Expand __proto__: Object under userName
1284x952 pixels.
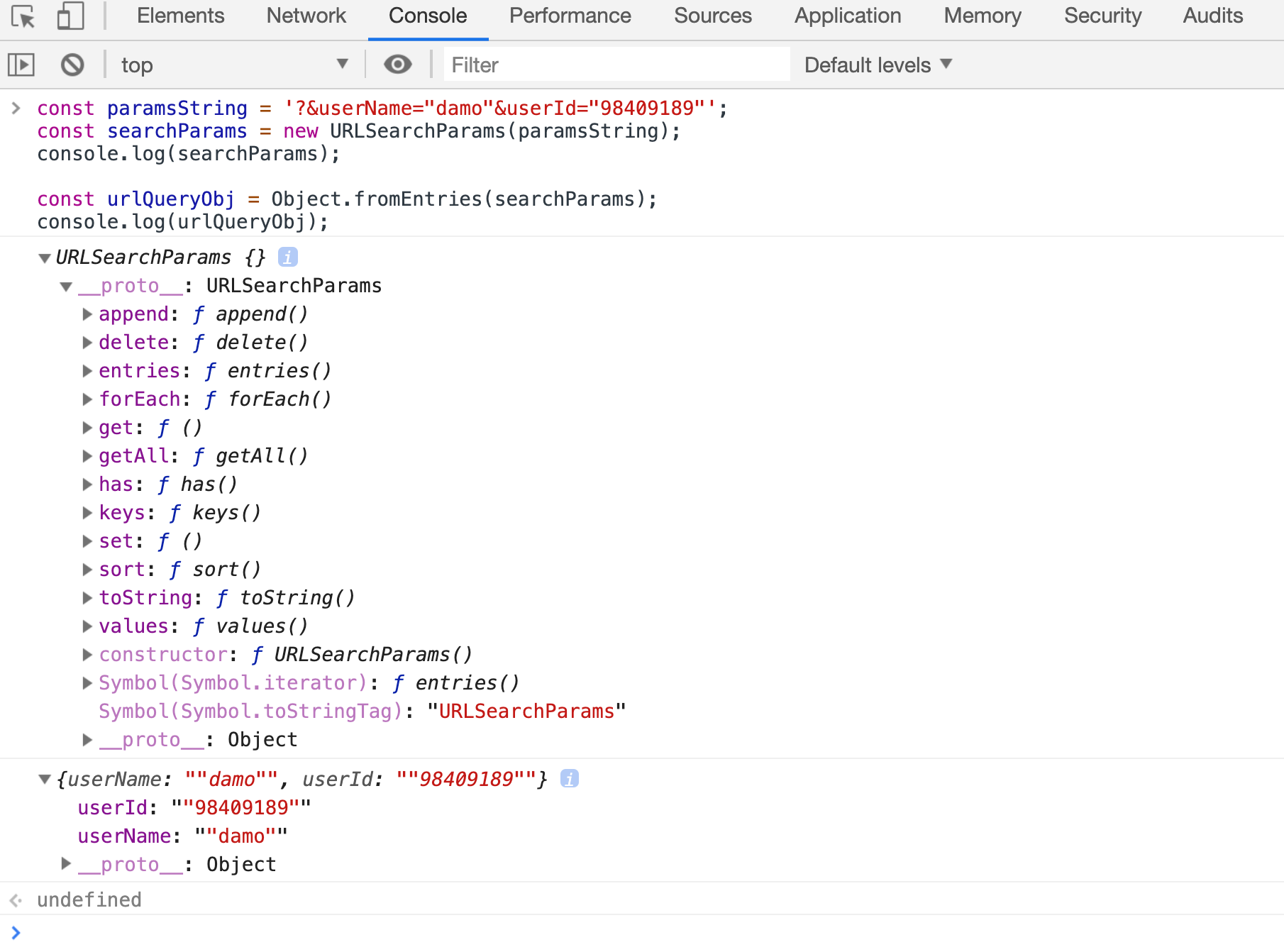pos(66,864)
